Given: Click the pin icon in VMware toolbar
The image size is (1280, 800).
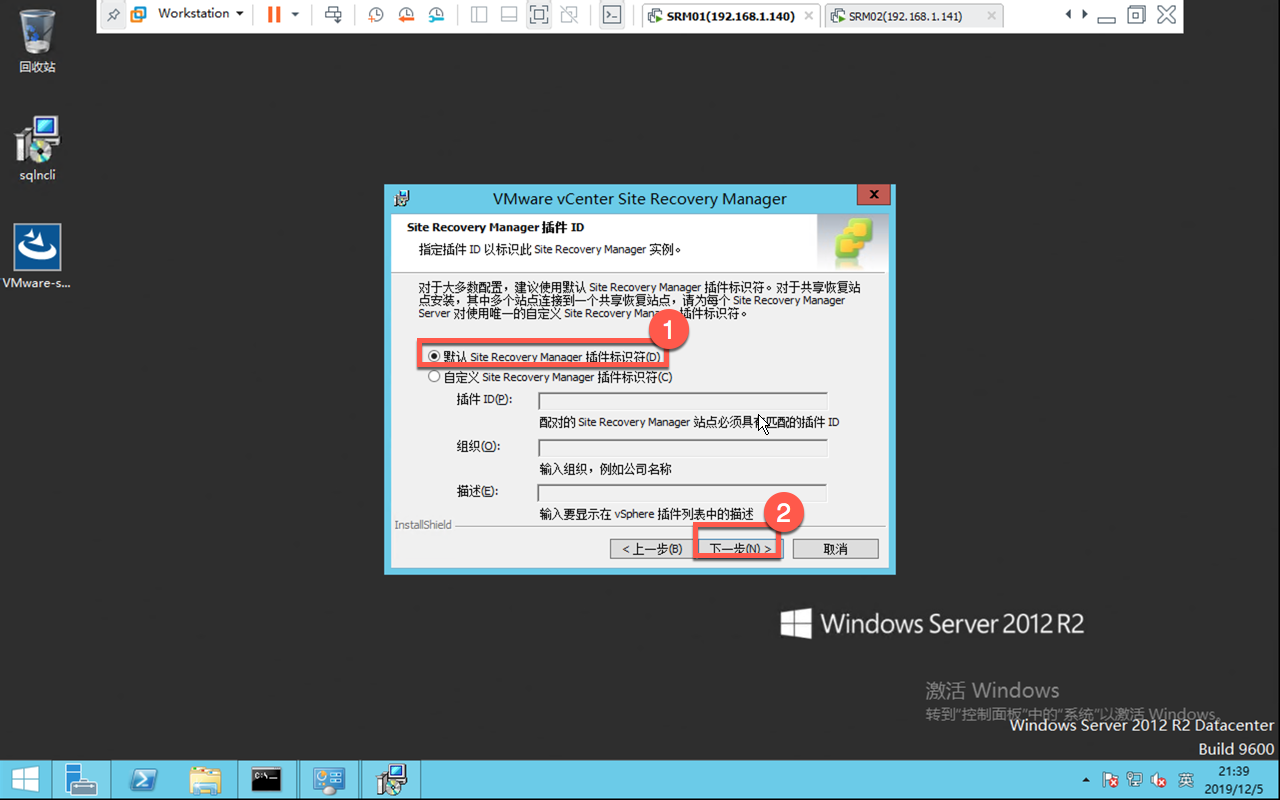Looking at the screenshot, I should 113,15.
